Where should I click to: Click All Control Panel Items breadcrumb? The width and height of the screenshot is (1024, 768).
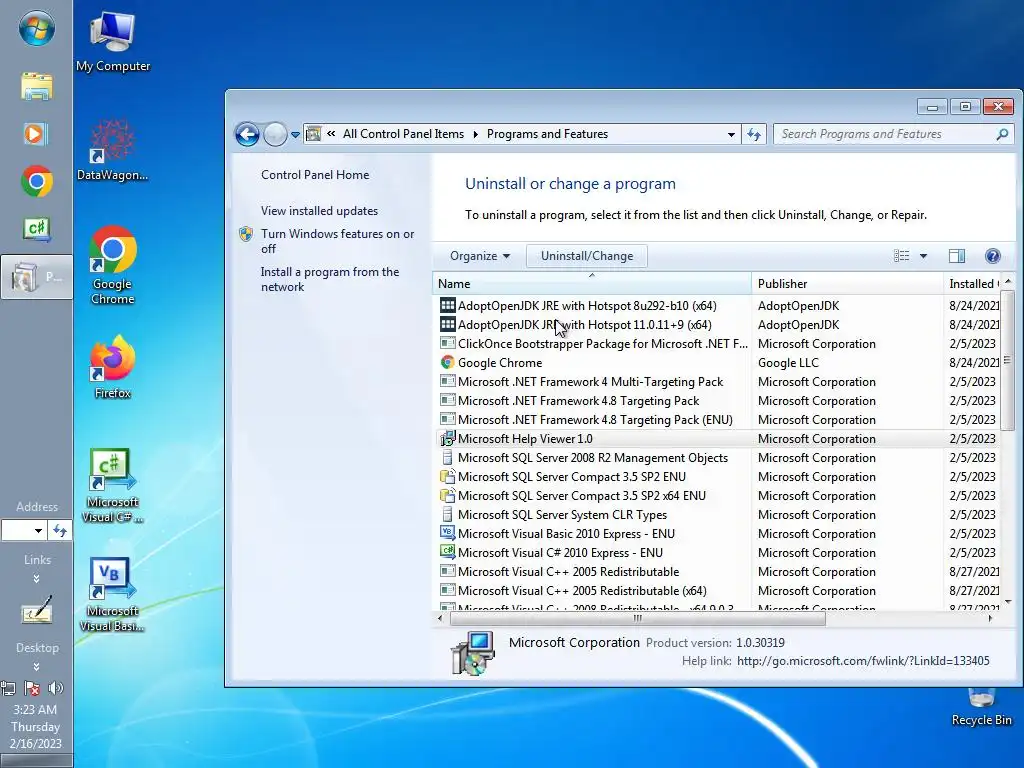click(403, 134)
